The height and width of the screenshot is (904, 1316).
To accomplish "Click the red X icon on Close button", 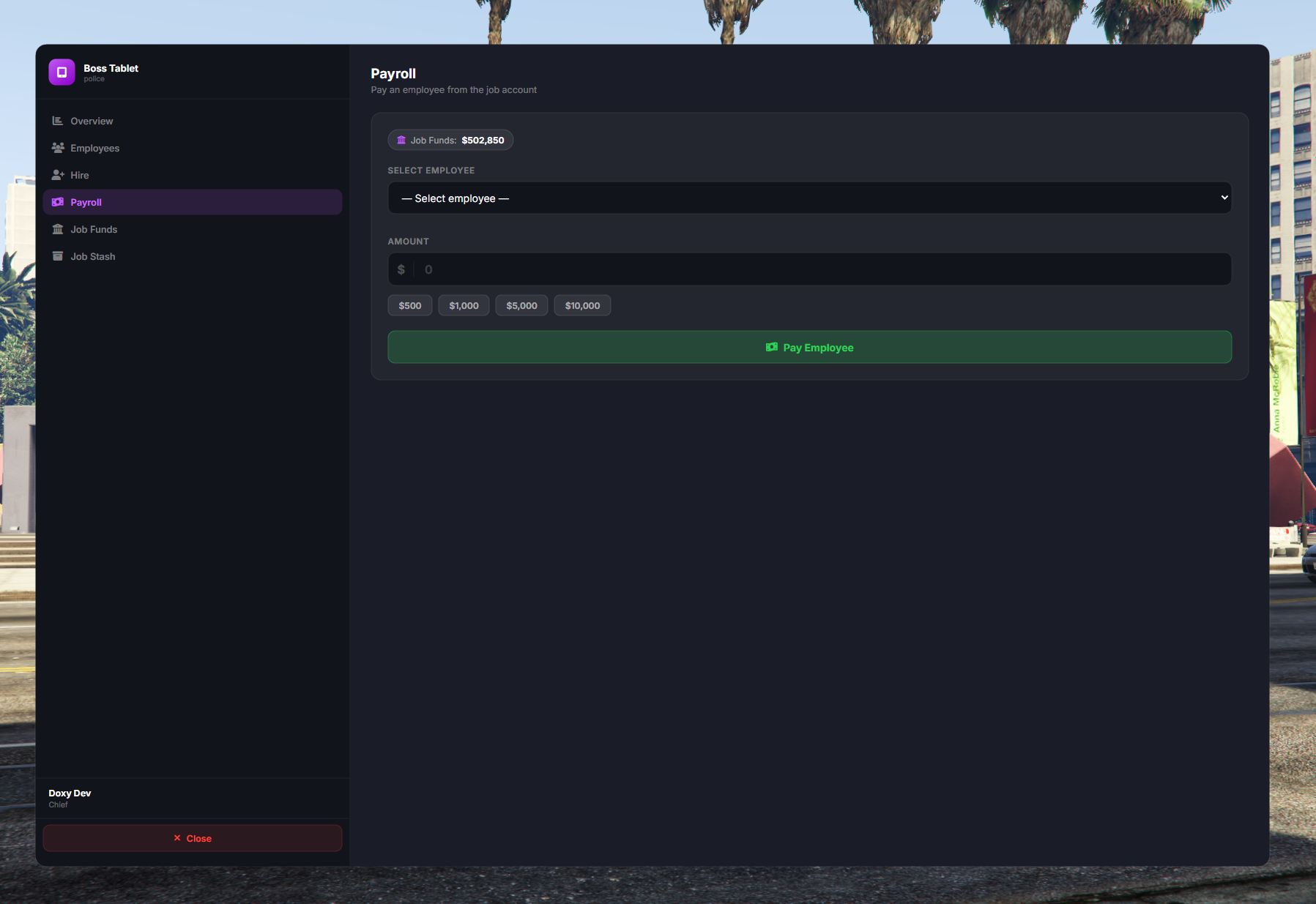I will (x=177, y=838).
